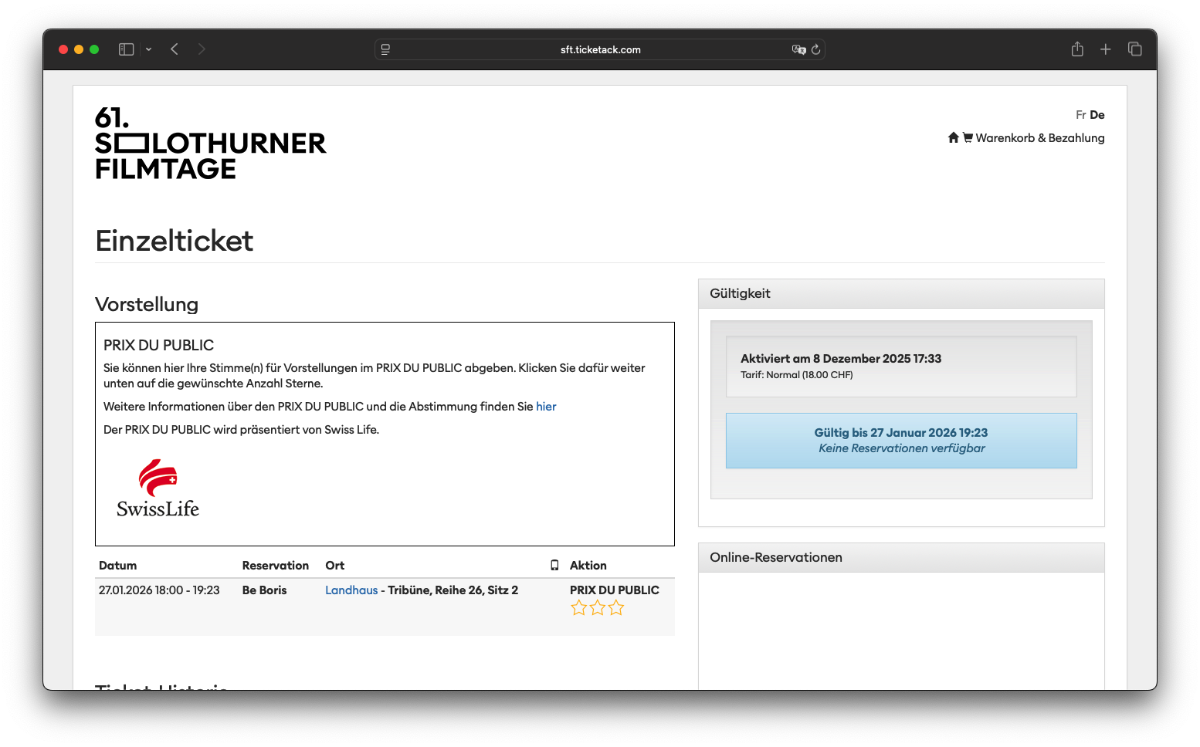Image resolution: width=1200 pixels, height=747 pixels.
Task: Select the De language option
Action: coord(1097,115)
